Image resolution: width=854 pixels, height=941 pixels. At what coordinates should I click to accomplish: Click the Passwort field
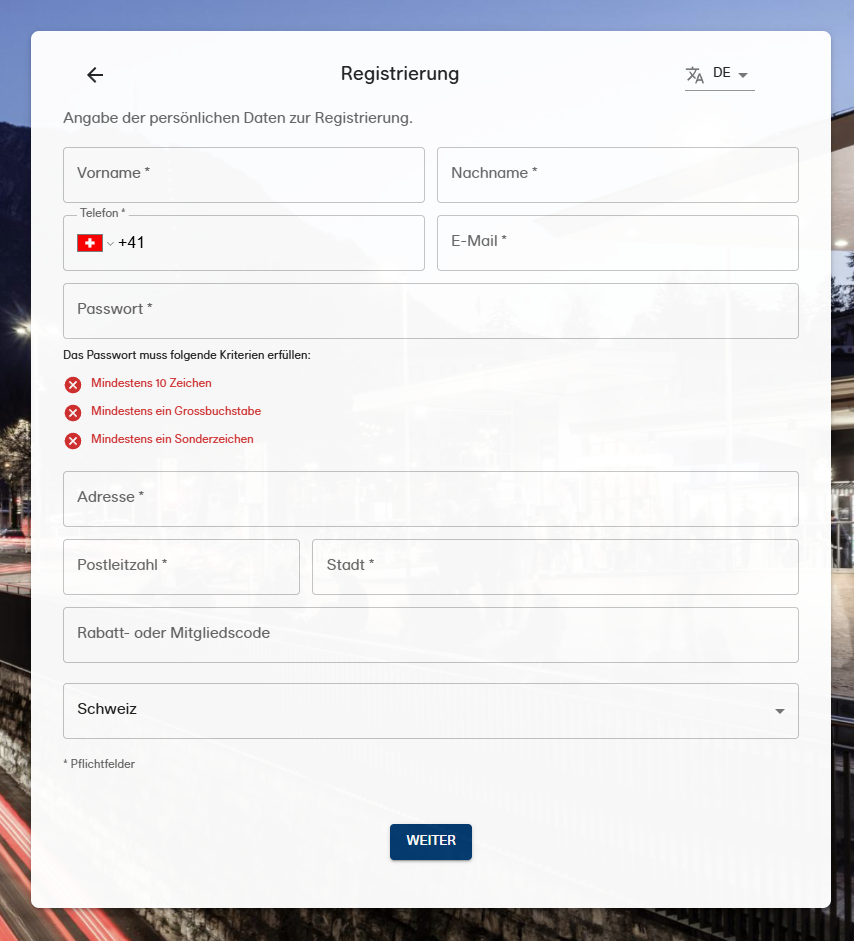431,311
